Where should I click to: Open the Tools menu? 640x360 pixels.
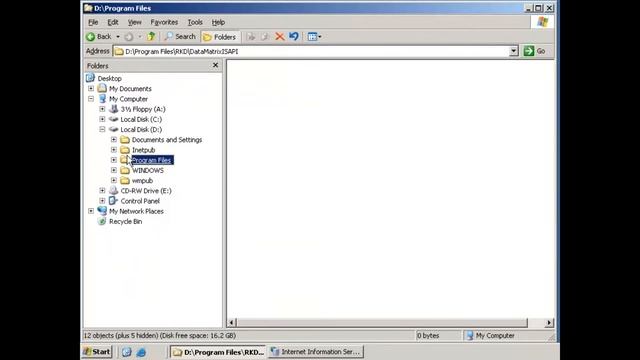point(195,22)
